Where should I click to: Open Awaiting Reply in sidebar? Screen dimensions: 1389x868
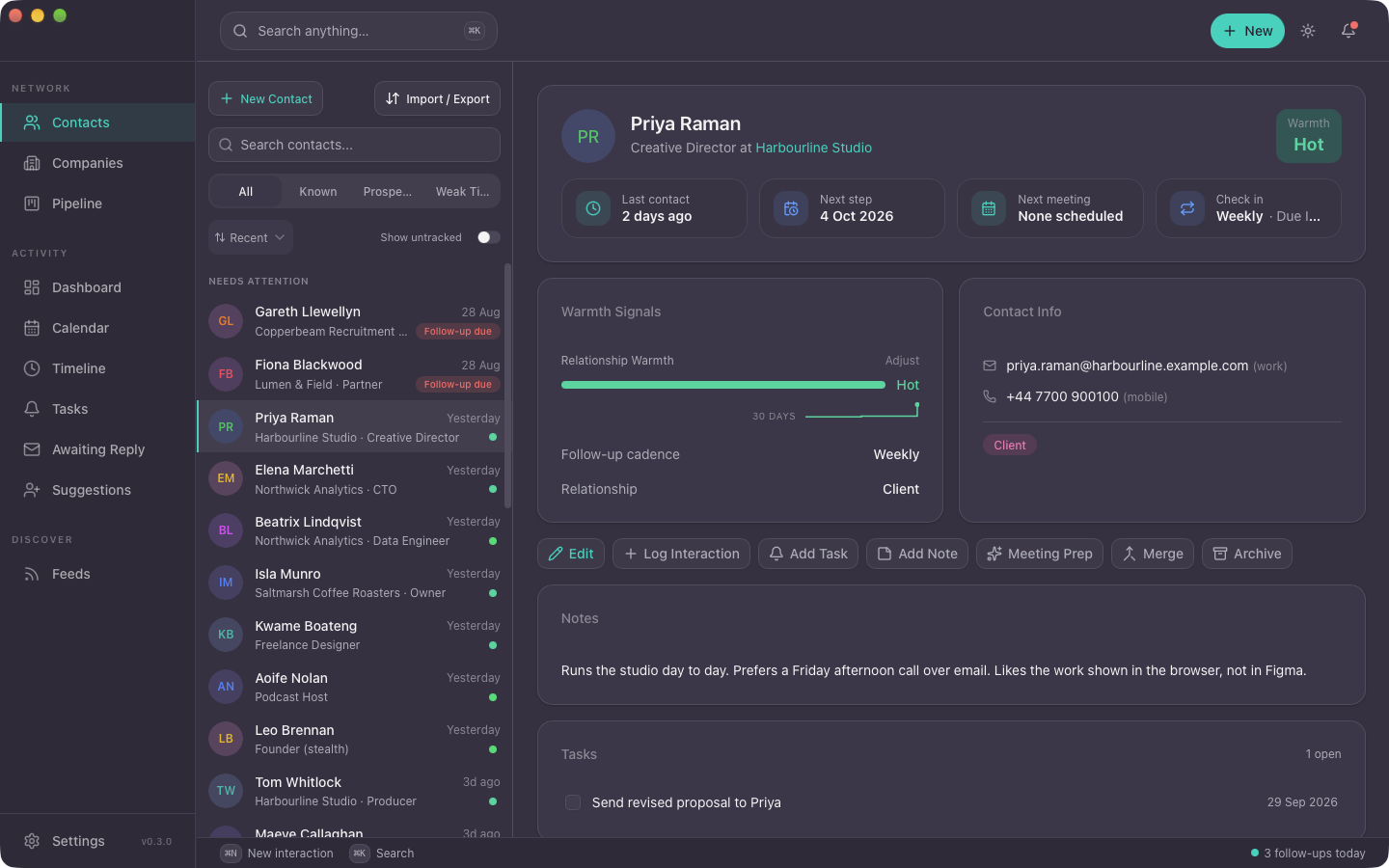click(x=97, y=449)
